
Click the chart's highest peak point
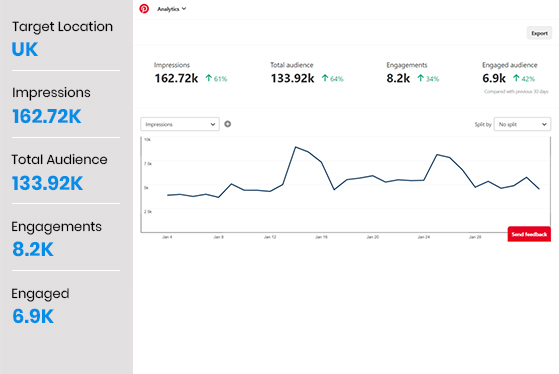coord(296,147)
